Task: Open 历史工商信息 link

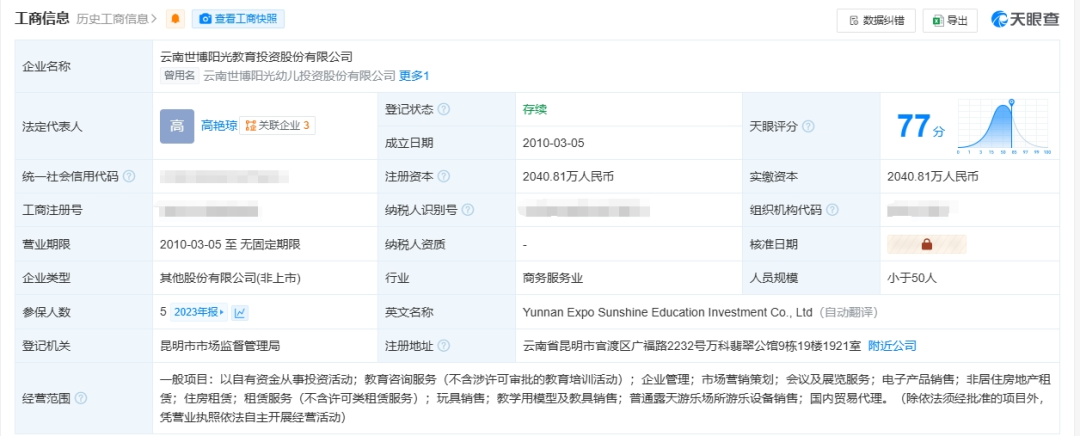Action: pos(116,19)
